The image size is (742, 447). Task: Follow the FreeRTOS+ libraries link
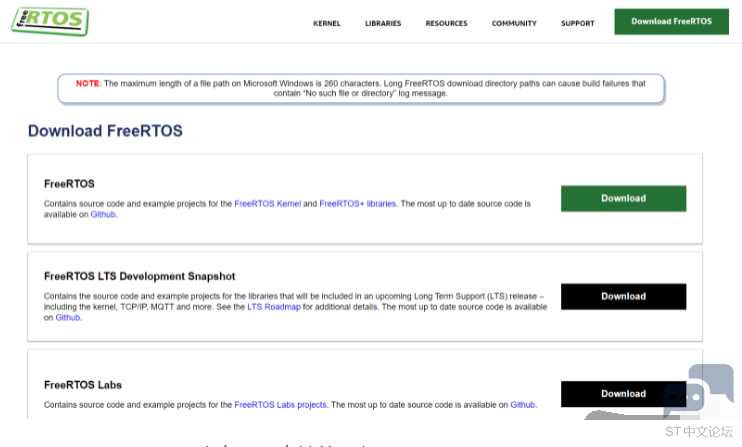(358, 203)
